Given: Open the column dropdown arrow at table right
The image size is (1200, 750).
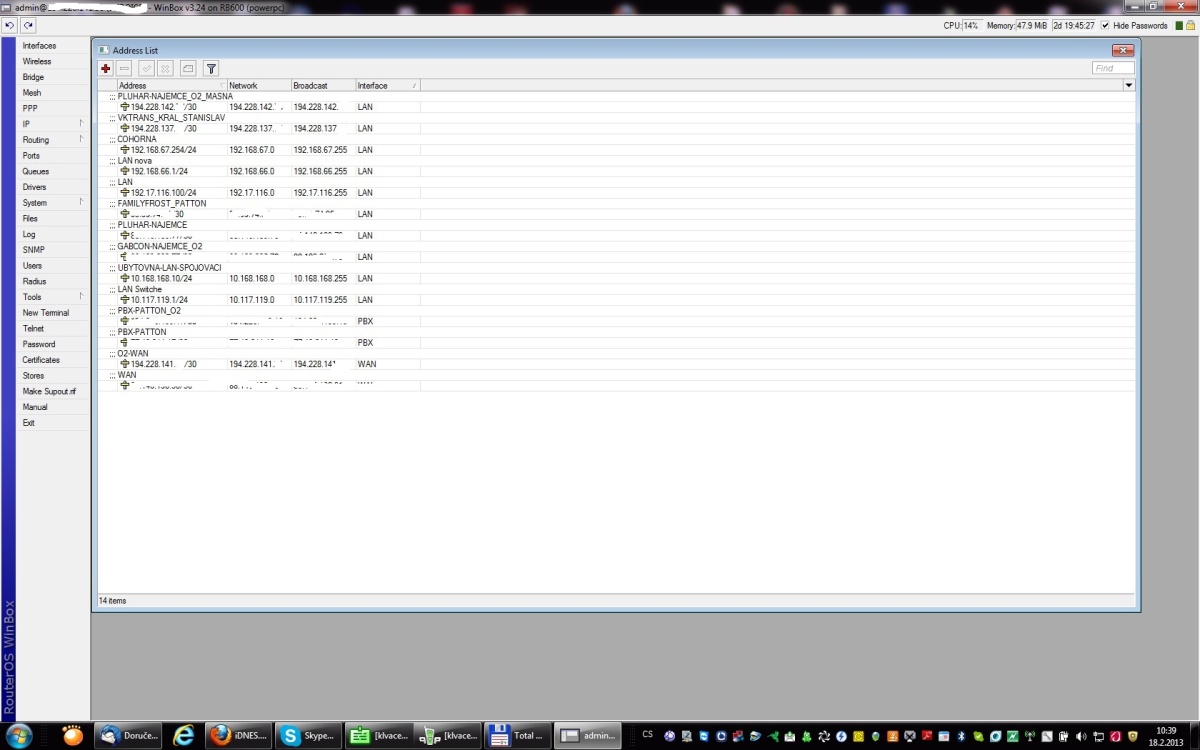Looking at the screenshot, I should (x=1129, y=86).
